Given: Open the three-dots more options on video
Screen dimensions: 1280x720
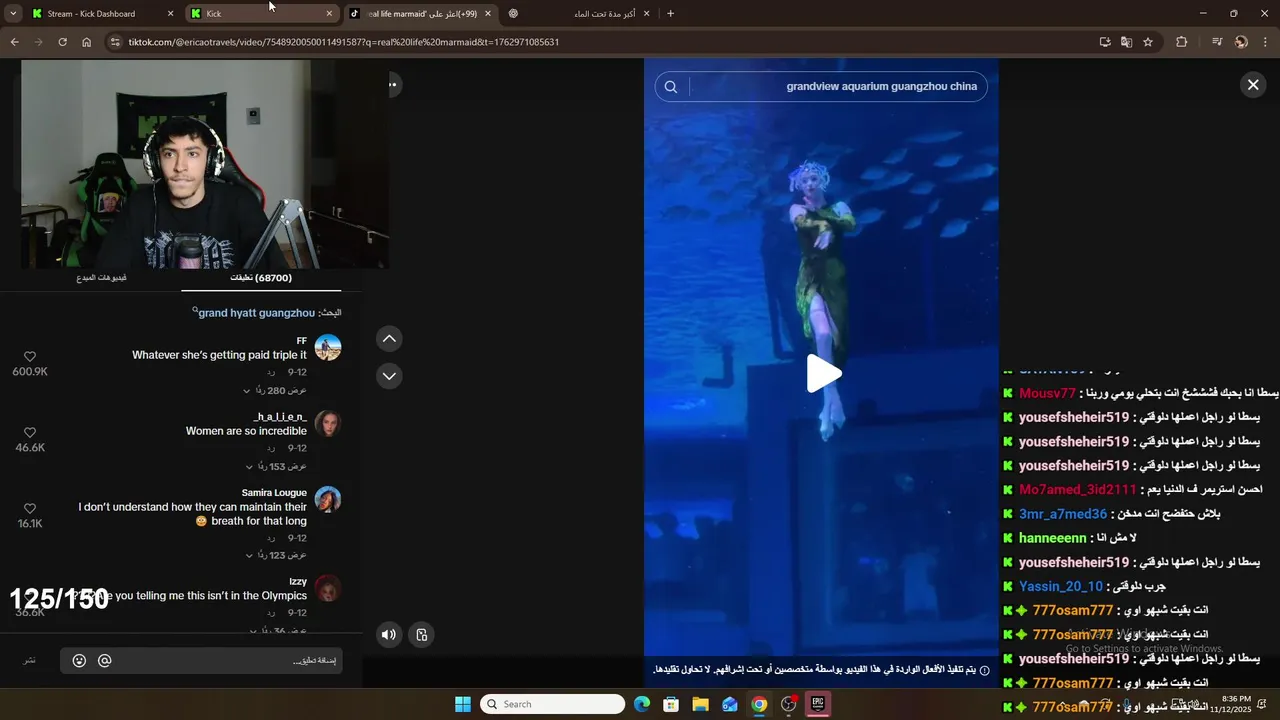Looking at the screenshot, I should pyautogui.click(x=392, y=85).
